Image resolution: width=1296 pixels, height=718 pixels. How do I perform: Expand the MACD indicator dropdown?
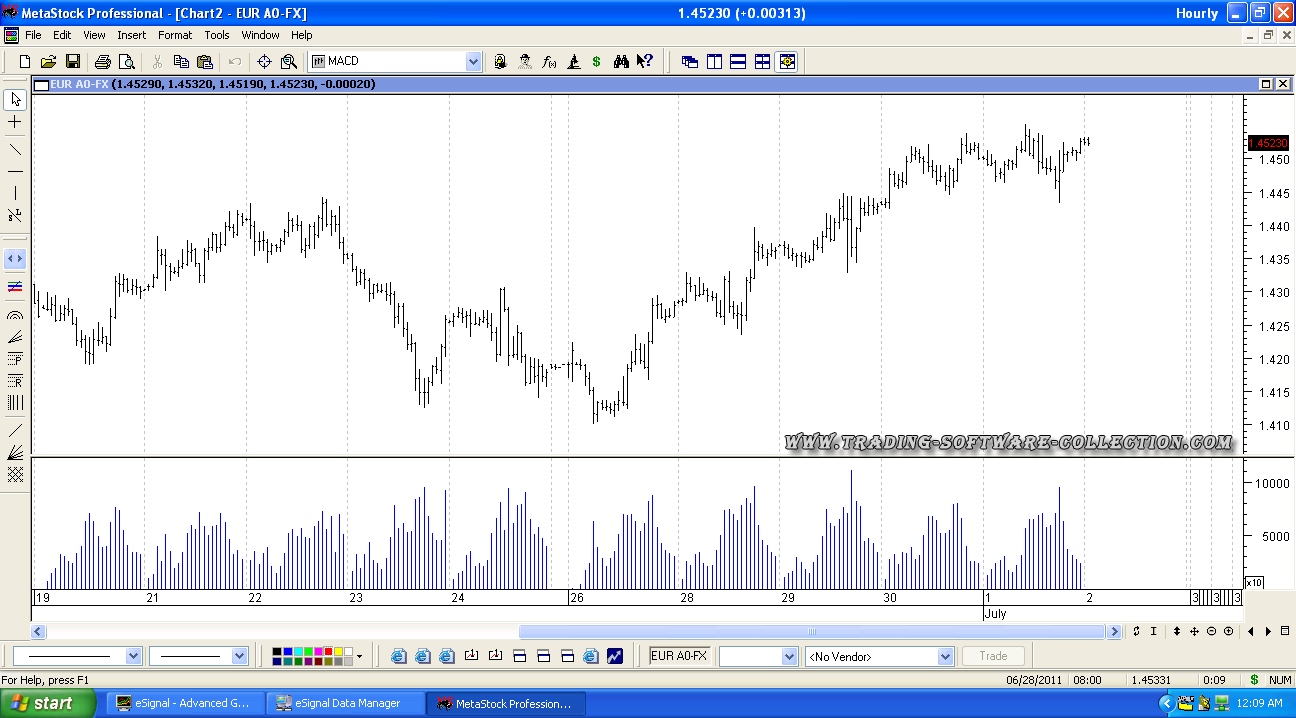[x=473, y=62]
